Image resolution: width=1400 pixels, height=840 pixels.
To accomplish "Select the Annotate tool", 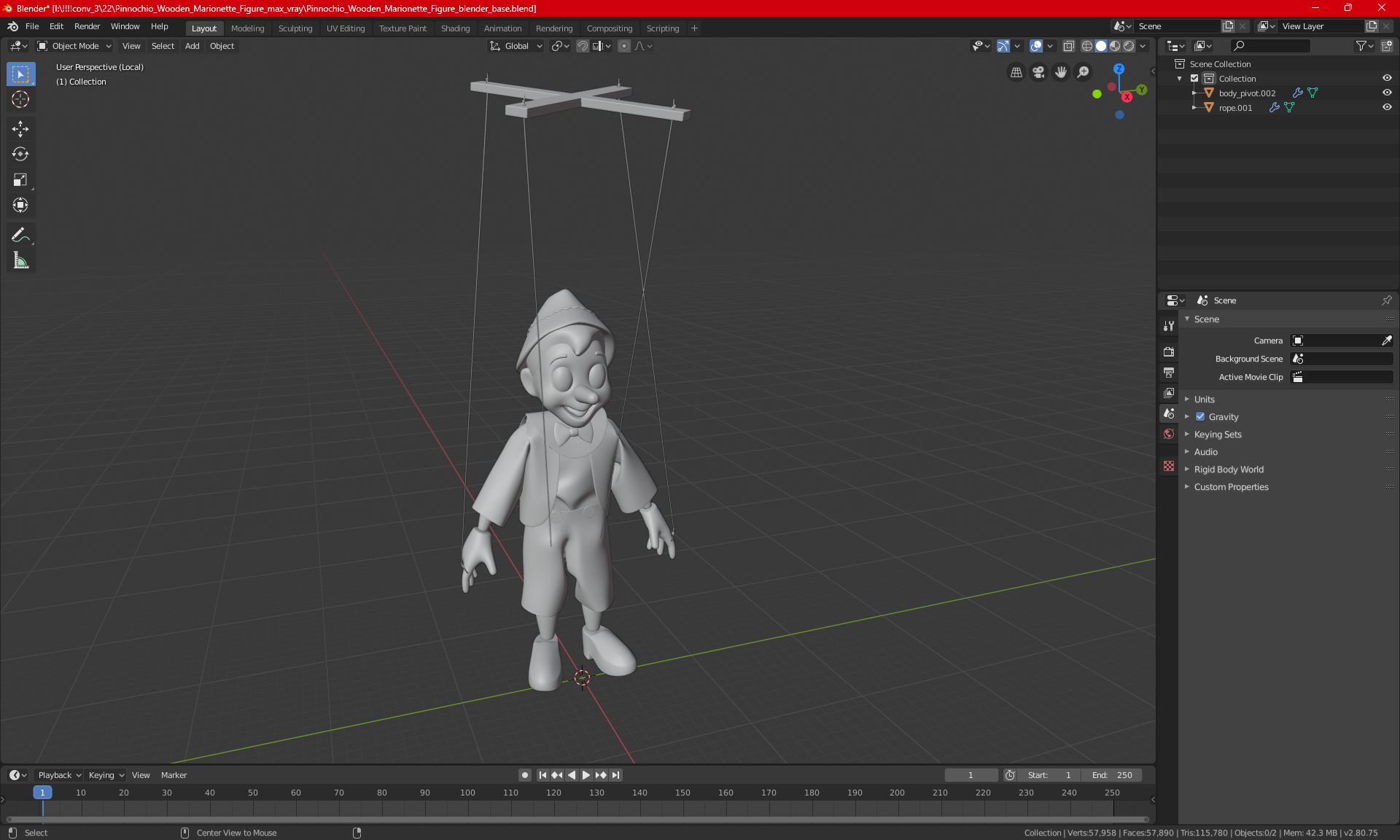I will click(20, 235).
